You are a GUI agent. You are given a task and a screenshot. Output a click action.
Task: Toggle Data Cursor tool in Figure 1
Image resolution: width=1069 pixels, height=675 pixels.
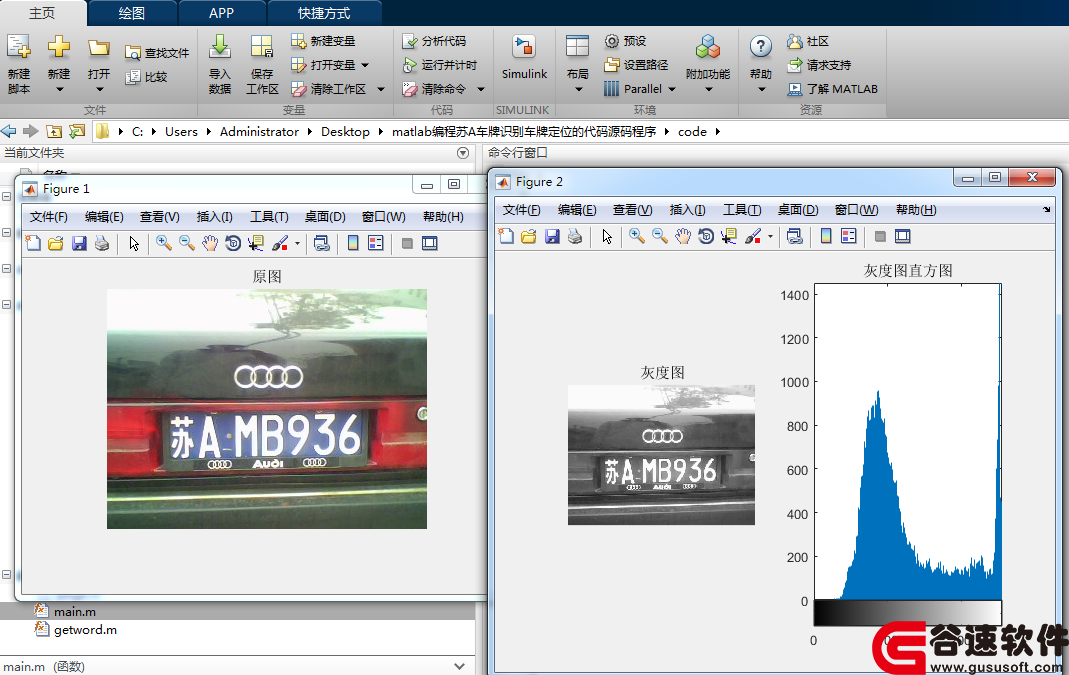(256, 243)
